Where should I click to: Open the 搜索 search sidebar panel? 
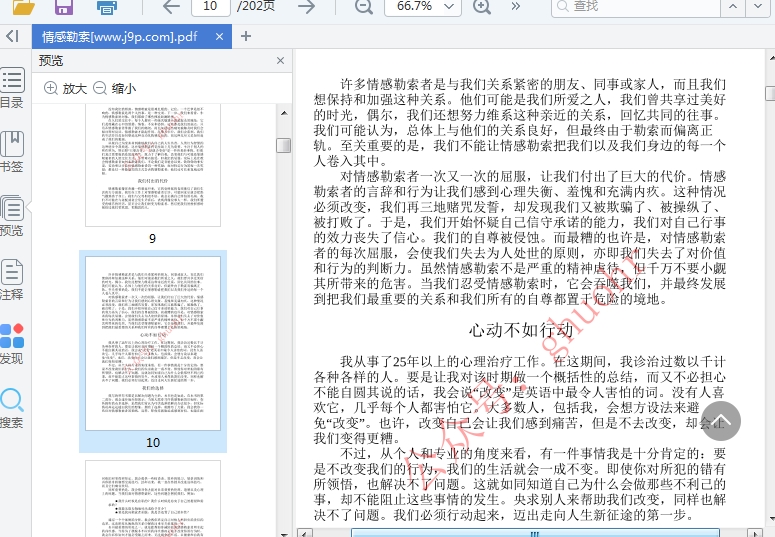pyautogui.click(x=12, y=408)
